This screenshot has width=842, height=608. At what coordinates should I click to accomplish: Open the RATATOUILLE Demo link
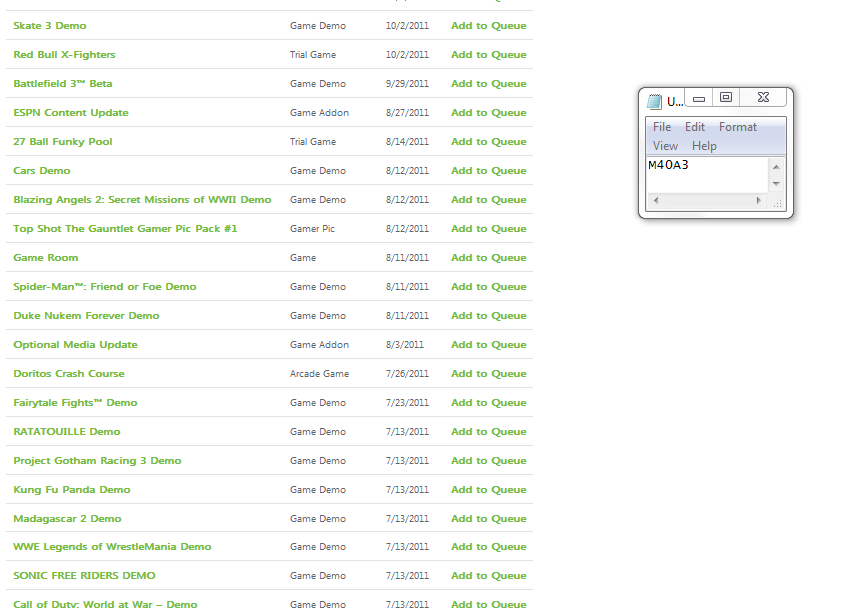(x=67, y=432)
